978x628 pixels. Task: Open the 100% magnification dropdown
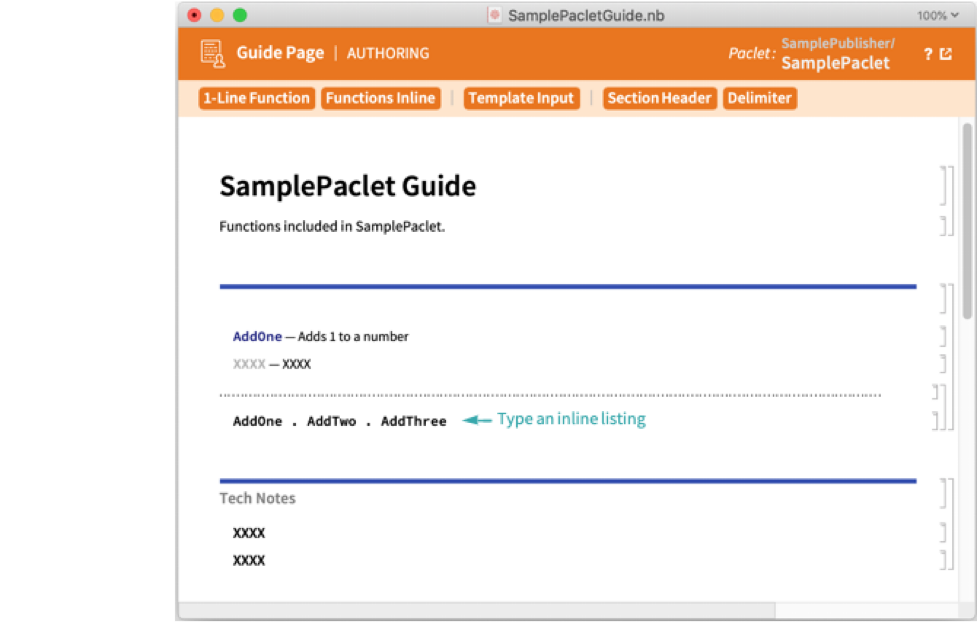pyautogui.click(x=937, y=15)
